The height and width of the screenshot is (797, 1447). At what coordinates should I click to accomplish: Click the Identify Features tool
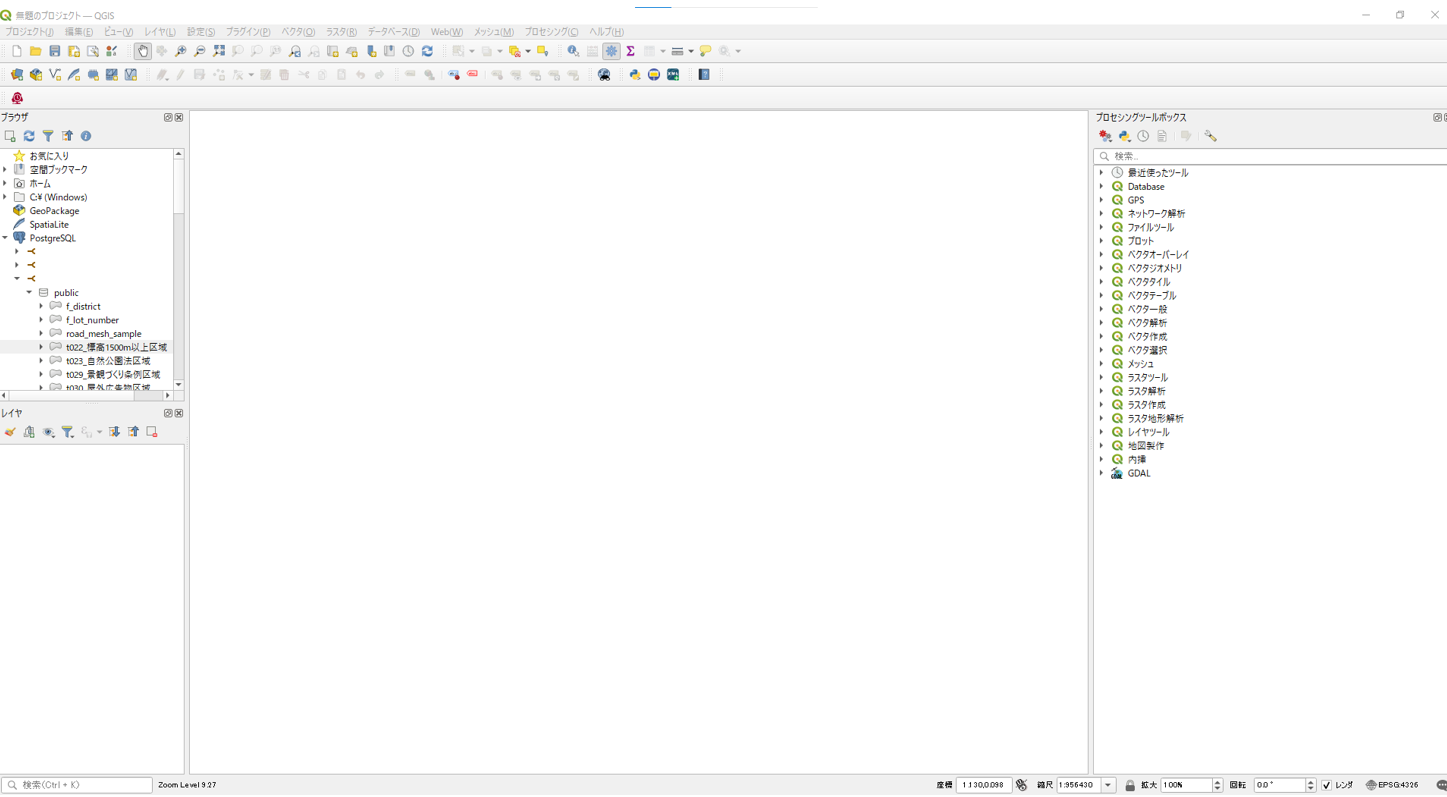[x=573, y=51]
